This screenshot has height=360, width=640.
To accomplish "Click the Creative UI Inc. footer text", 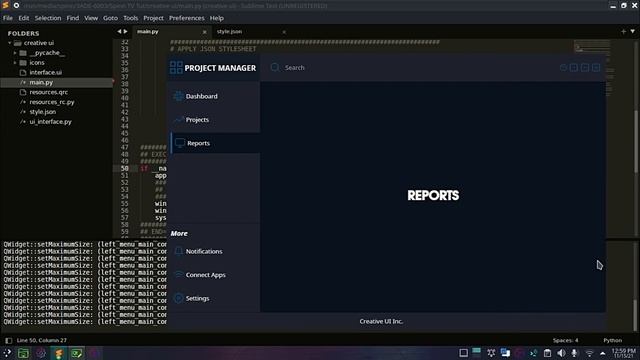I will click(x=381, y=322).
